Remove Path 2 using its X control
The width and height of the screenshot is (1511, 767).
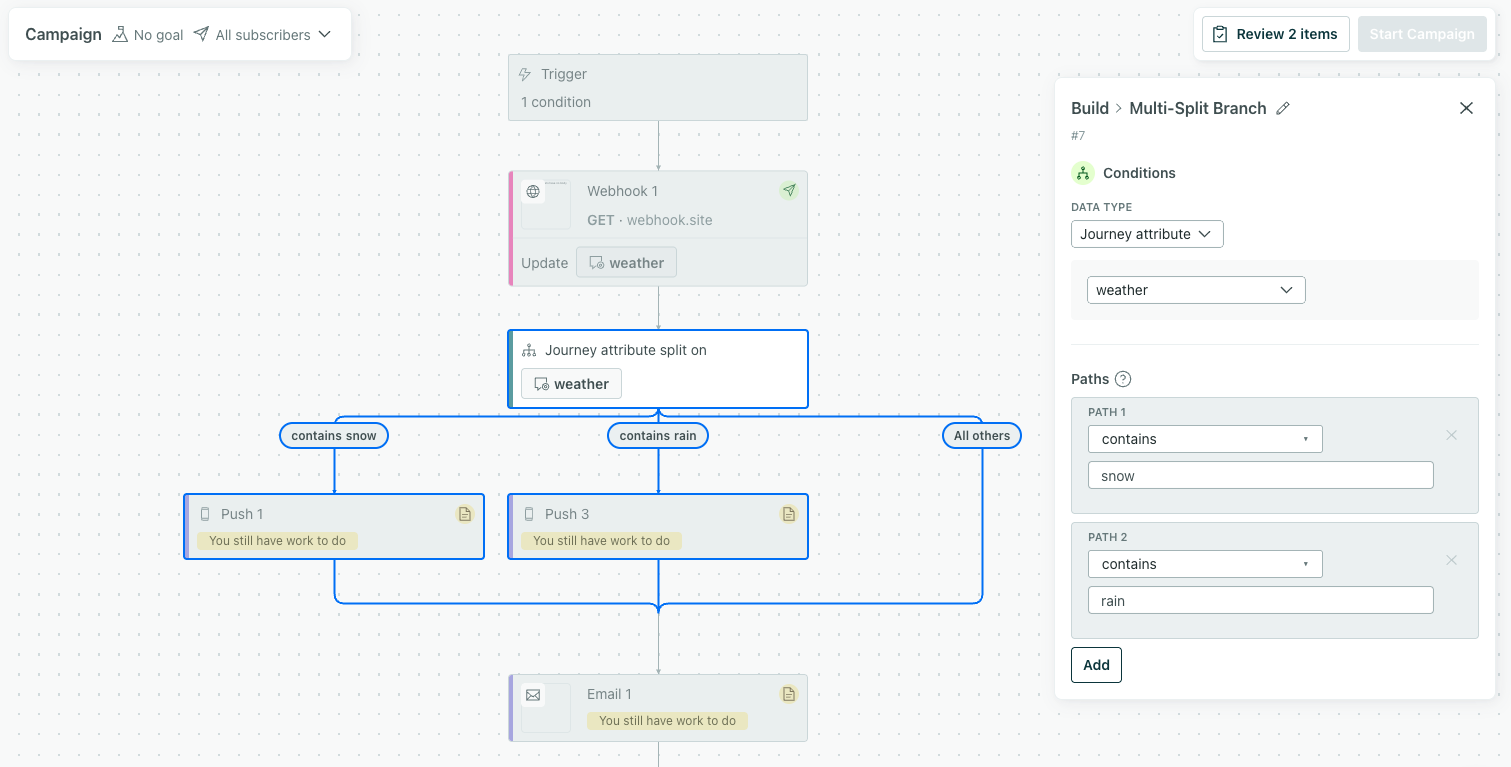point(1451,560)
